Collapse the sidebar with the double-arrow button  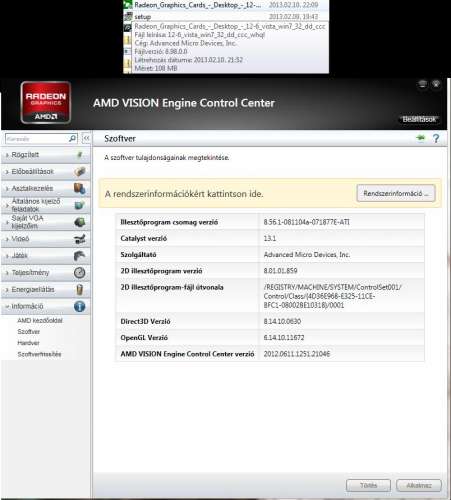[86, 138]
